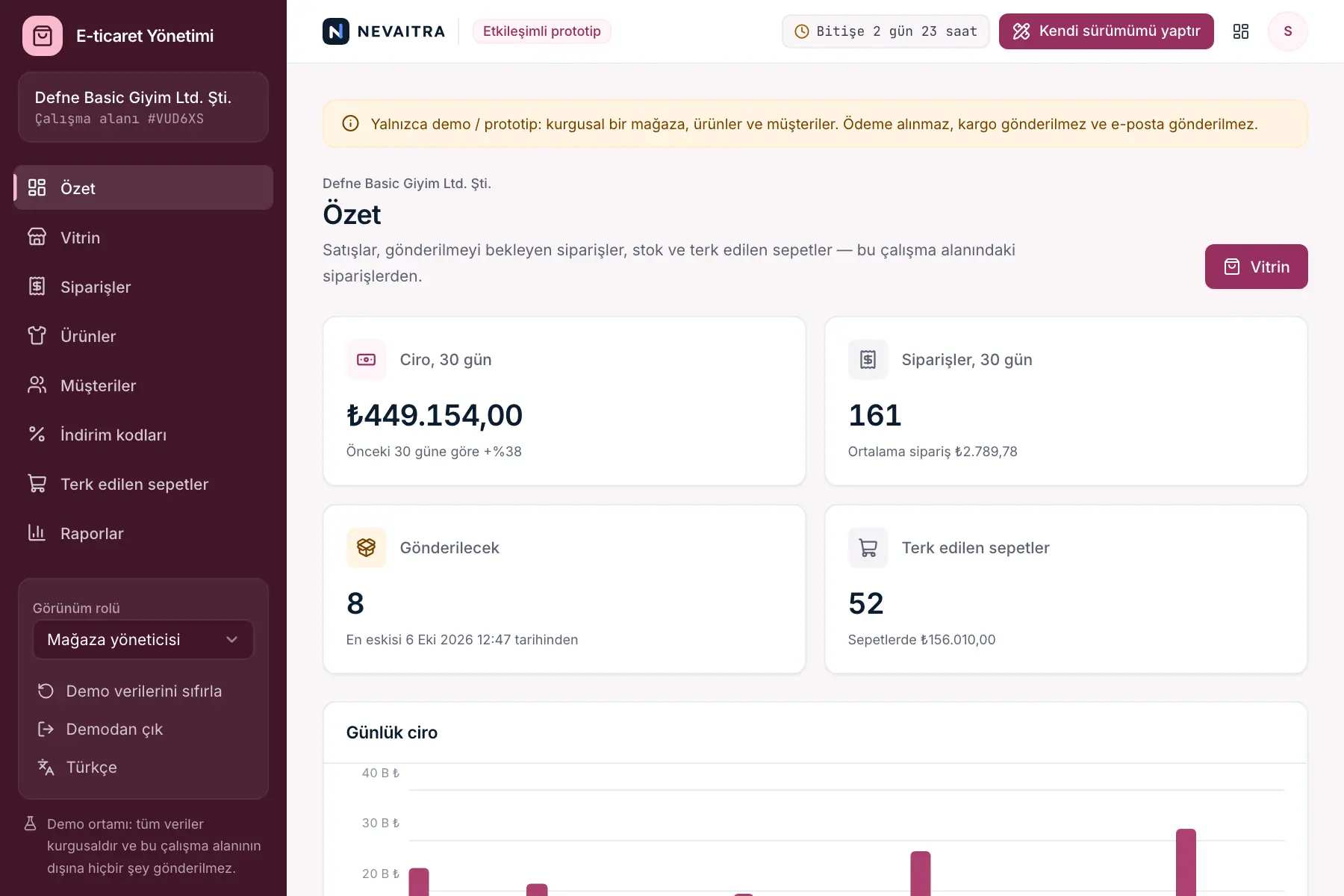Click the abandoned carts card icon
This screenshot has width=1344, height=896.
tap(868, 548)
